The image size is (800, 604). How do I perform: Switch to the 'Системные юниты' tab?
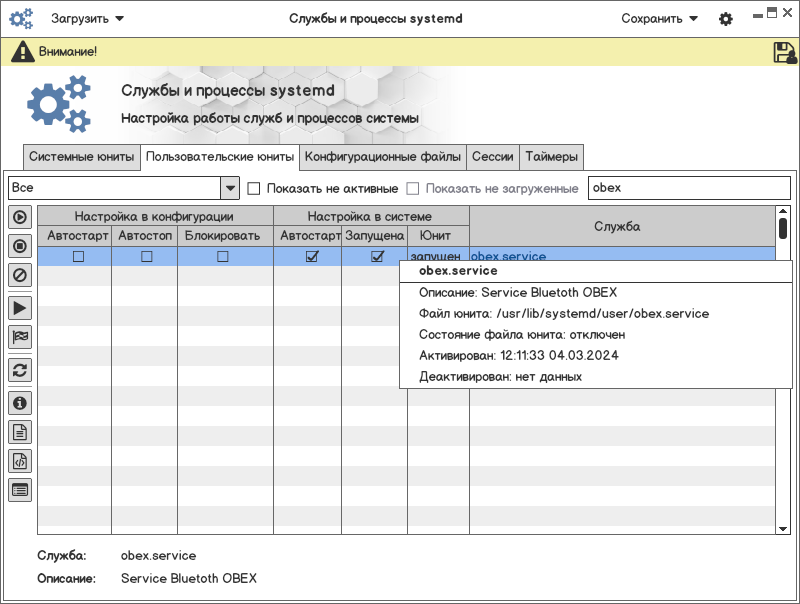click(81, 157)
